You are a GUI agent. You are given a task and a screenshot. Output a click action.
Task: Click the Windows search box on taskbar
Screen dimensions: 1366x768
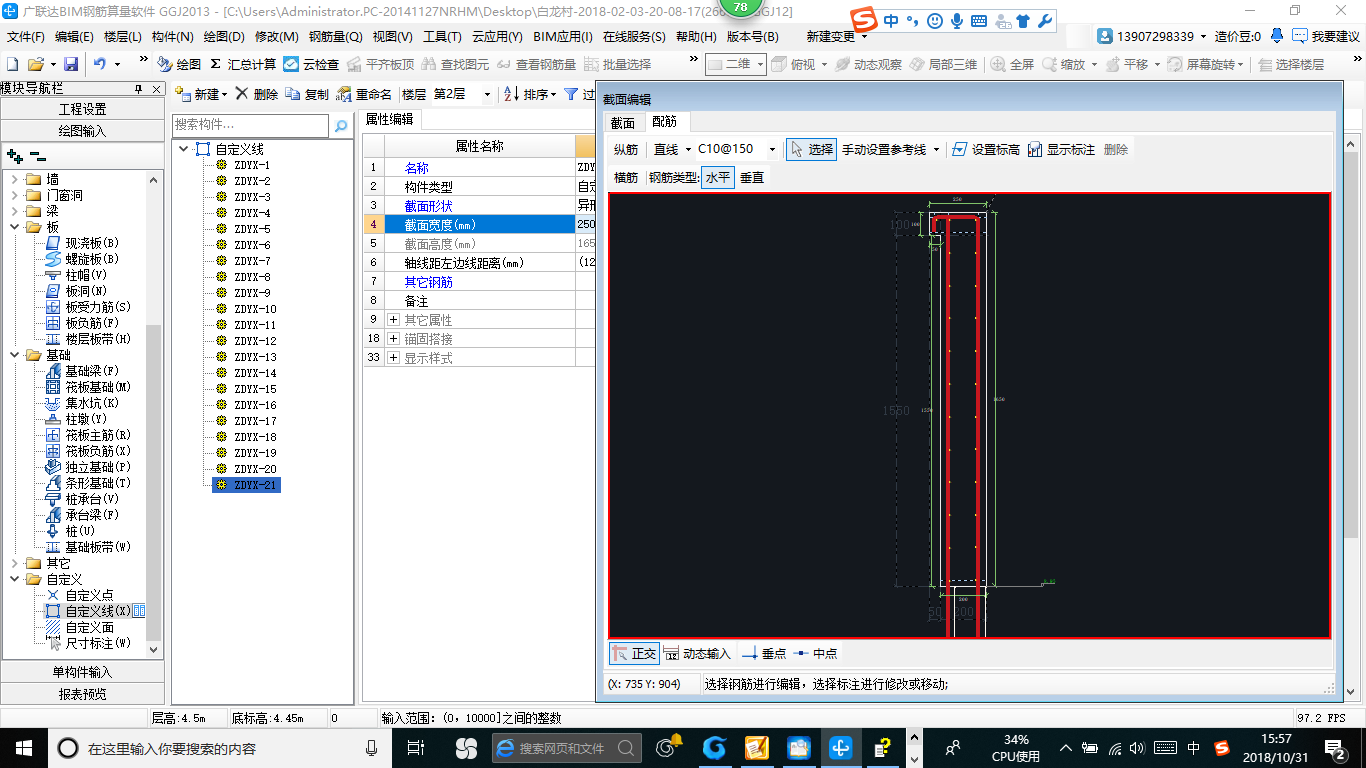tap(219, 748)
